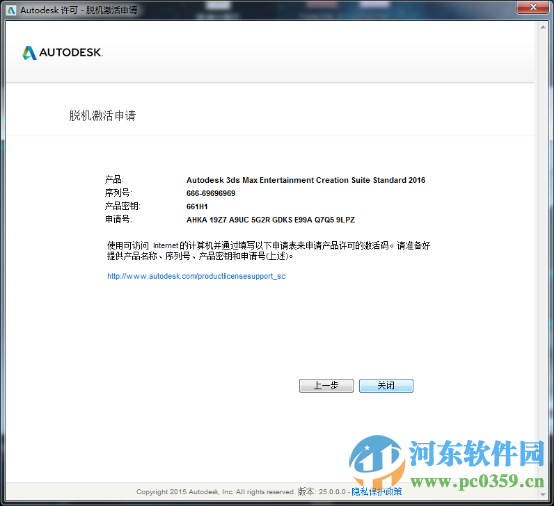Select the serial number 666-69696969

tap(211, 193)
